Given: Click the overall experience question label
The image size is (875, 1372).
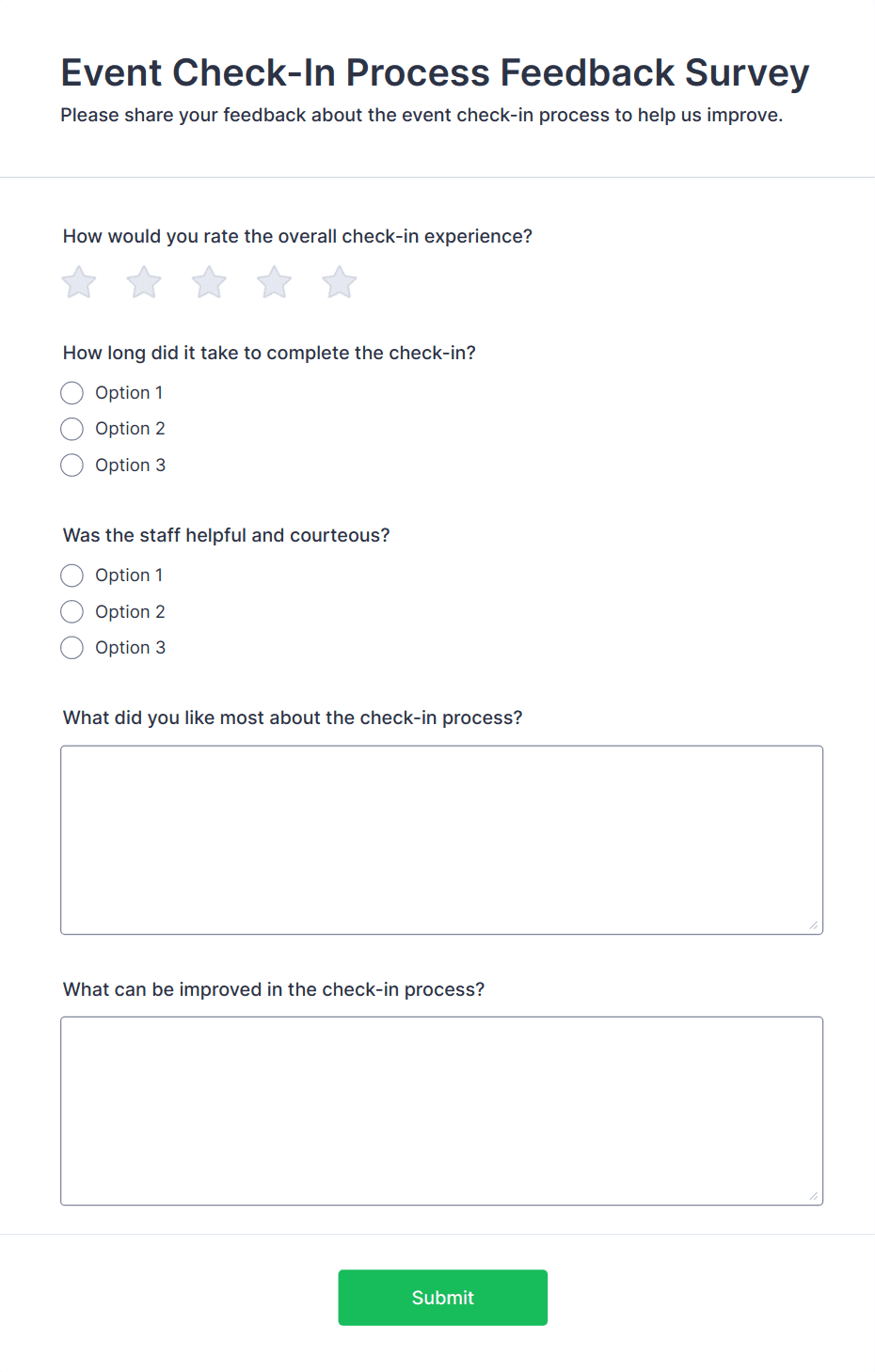Looking at the screenshot, I should coord(297,236).
